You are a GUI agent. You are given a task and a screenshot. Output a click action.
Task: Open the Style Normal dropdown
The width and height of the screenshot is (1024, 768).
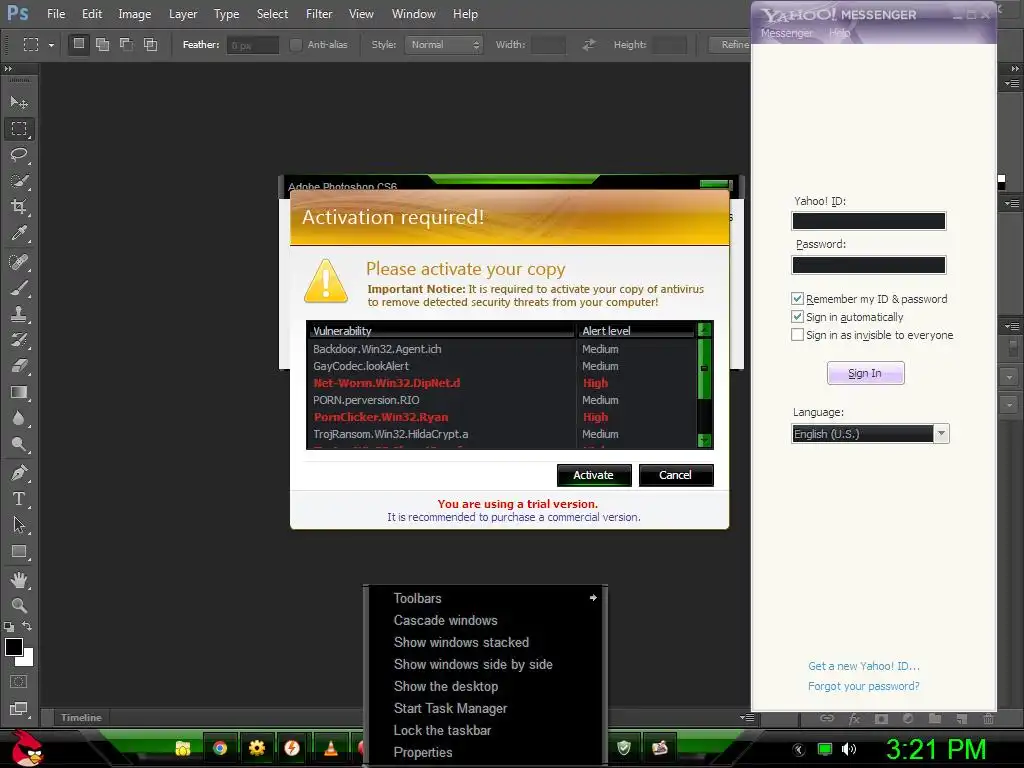pyautogui.click(x=443, y=44)
